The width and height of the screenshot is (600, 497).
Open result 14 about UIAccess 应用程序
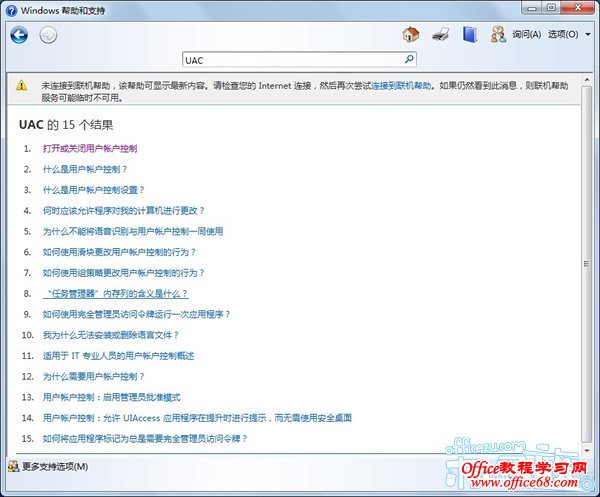click(x=197, y=418)
